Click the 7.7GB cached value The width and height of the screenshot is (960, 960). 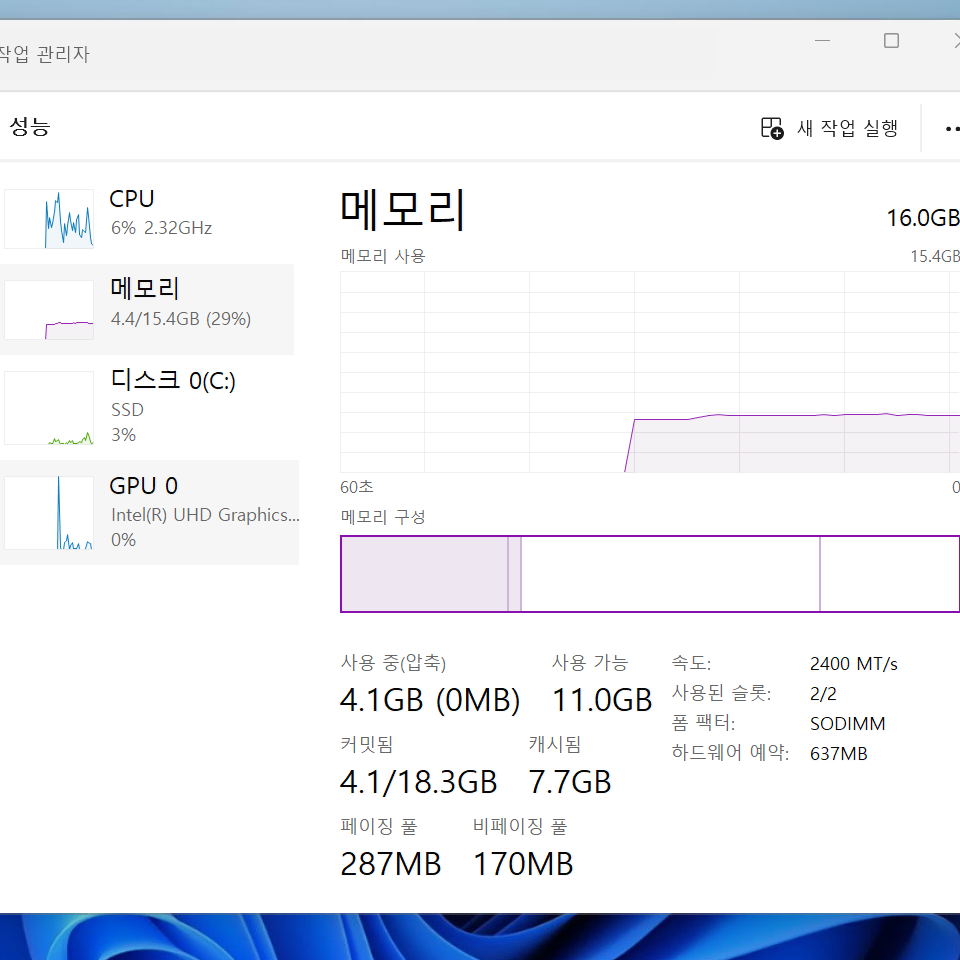(569, 782)
